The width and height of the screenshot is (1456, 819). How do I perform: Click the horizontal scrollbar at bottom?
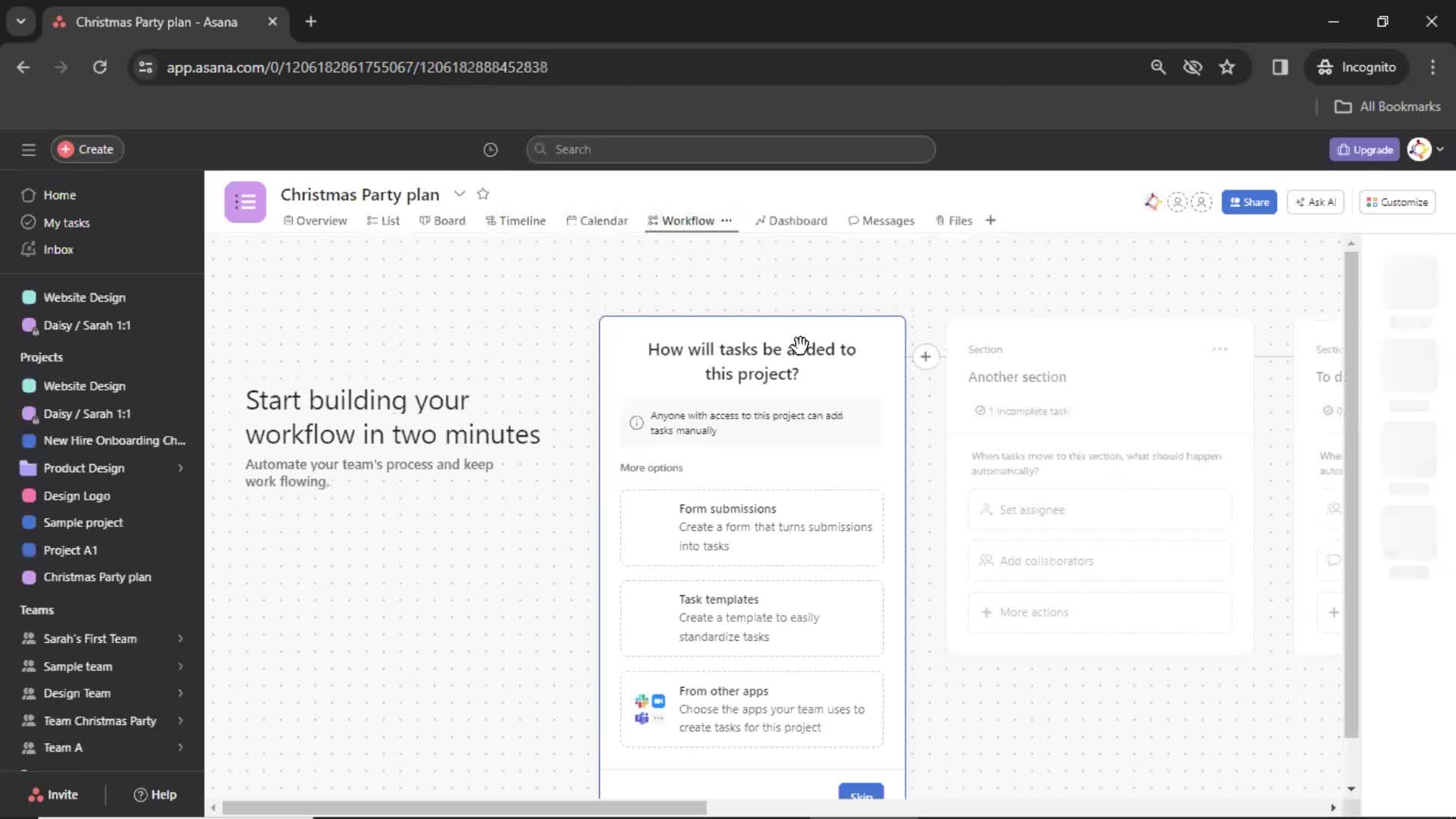click(x=463, y=808)
